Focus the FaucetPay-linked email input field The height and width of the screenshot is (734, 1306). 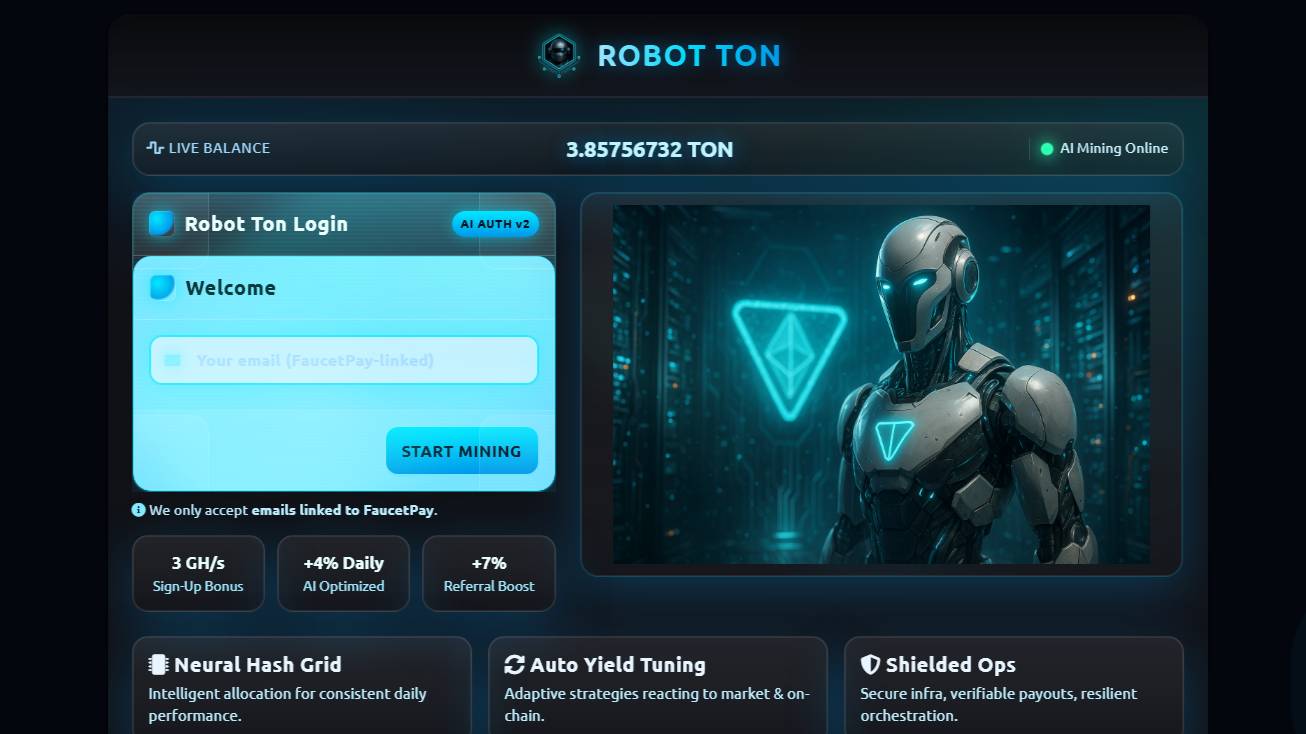click(344, 360)
